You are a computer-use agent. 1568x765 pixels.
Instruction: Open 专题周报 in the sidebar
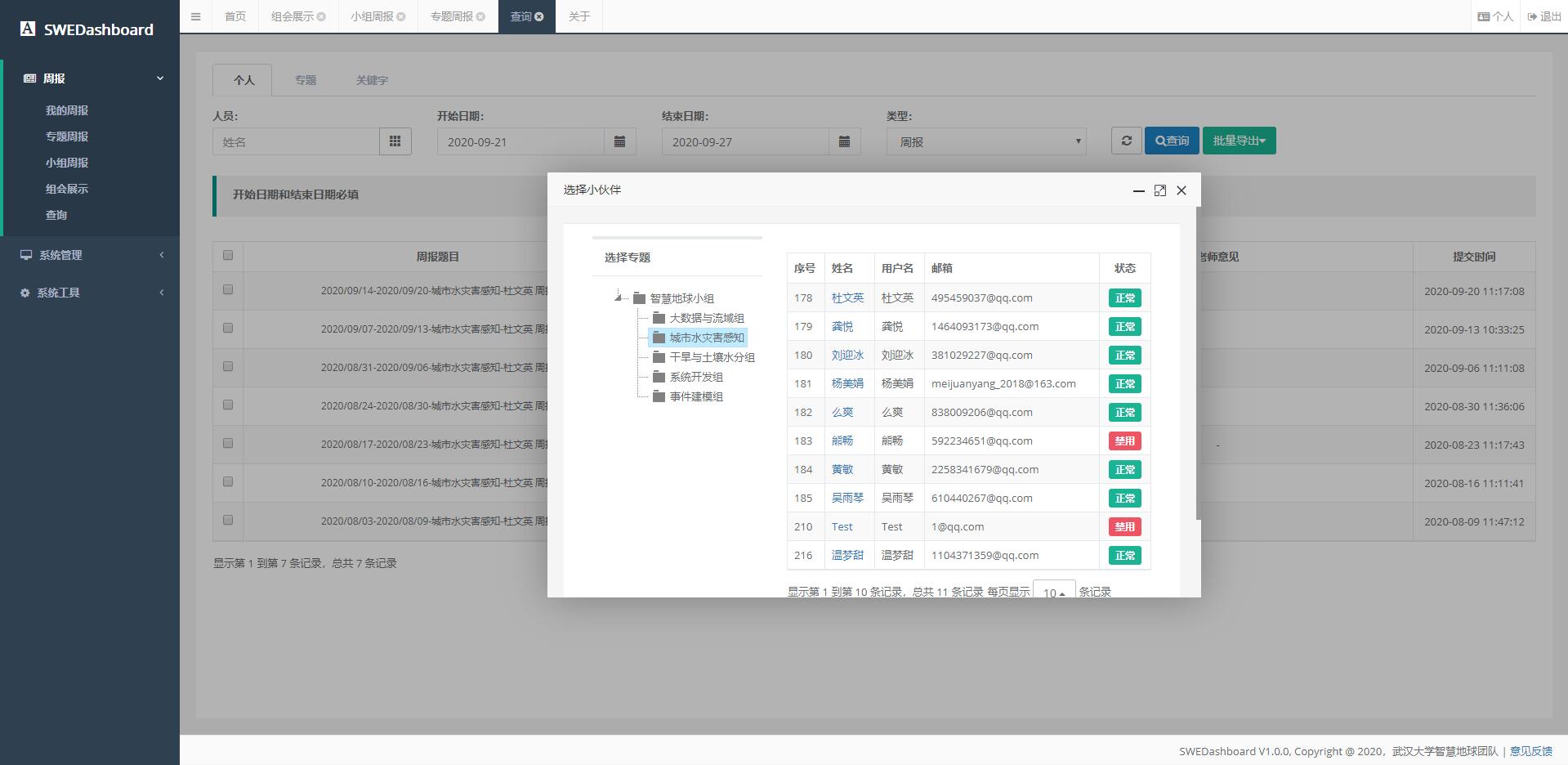pyautogui.click(x=67, y=136)
